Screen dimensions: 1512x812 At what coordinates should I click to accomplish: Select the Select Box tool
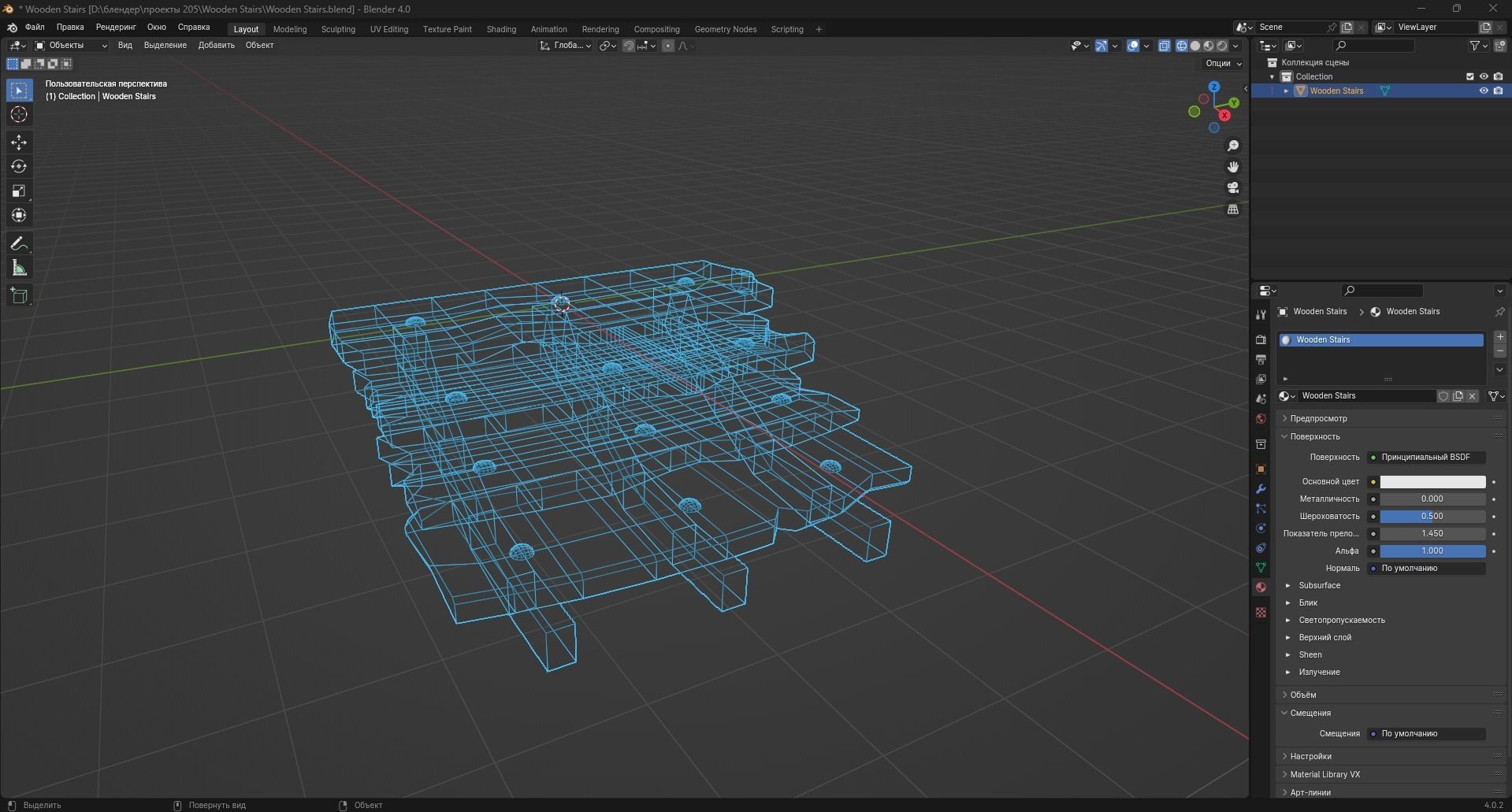coord(19,91)
